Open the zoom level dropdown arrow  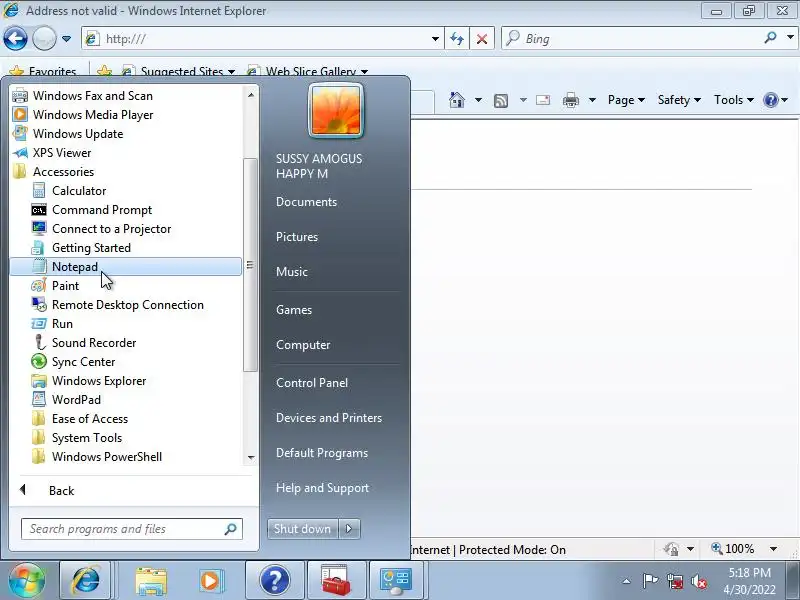pyautogui.click(x=773, y=549)
